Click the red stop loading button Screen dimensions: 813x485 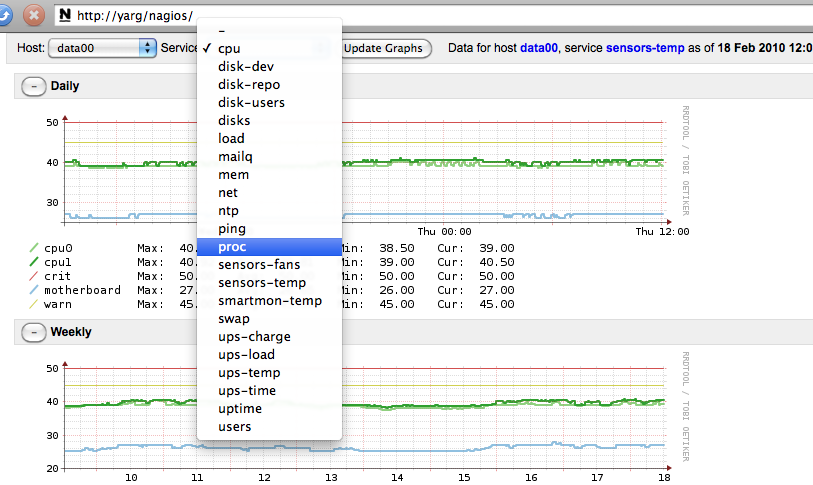34,15
